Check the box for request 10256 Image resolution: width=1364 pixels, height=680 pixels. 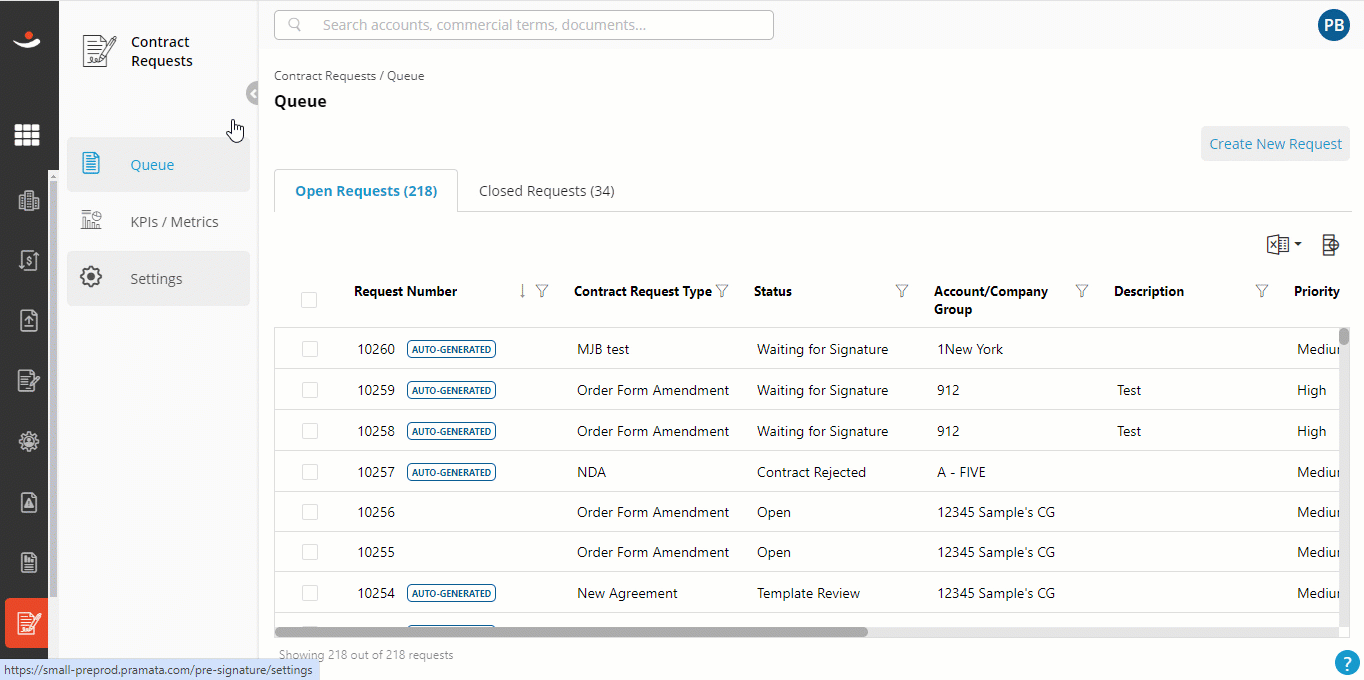(x=310, y=512)
